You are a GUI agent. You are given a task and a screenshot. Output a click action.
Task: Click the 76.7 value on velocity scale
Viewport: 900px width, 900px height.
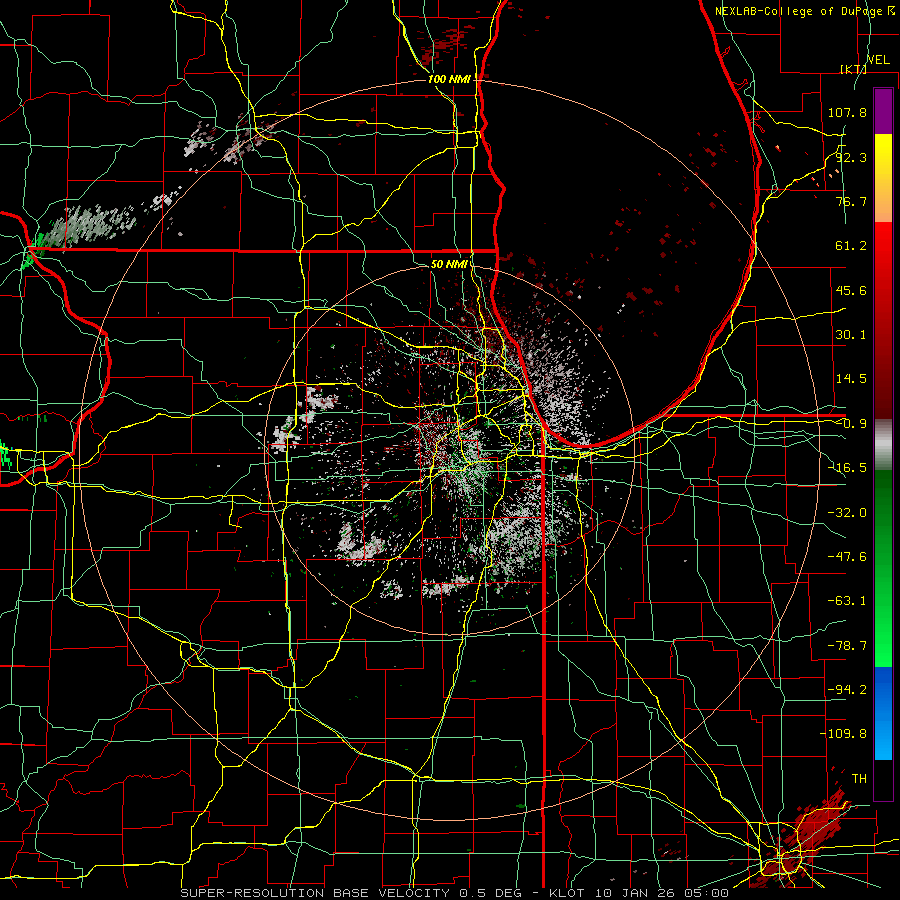[851, 201]
